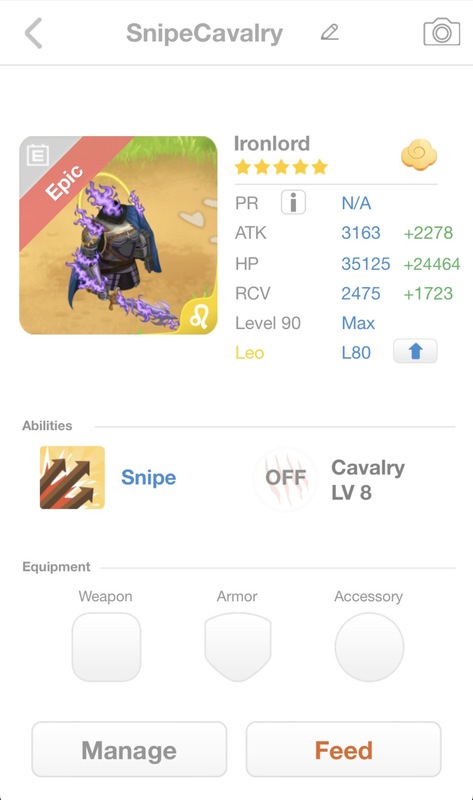Screen dimensions: 473x800
Task: Select the empty Accessory slot
Action: click(x=369, y=647)
